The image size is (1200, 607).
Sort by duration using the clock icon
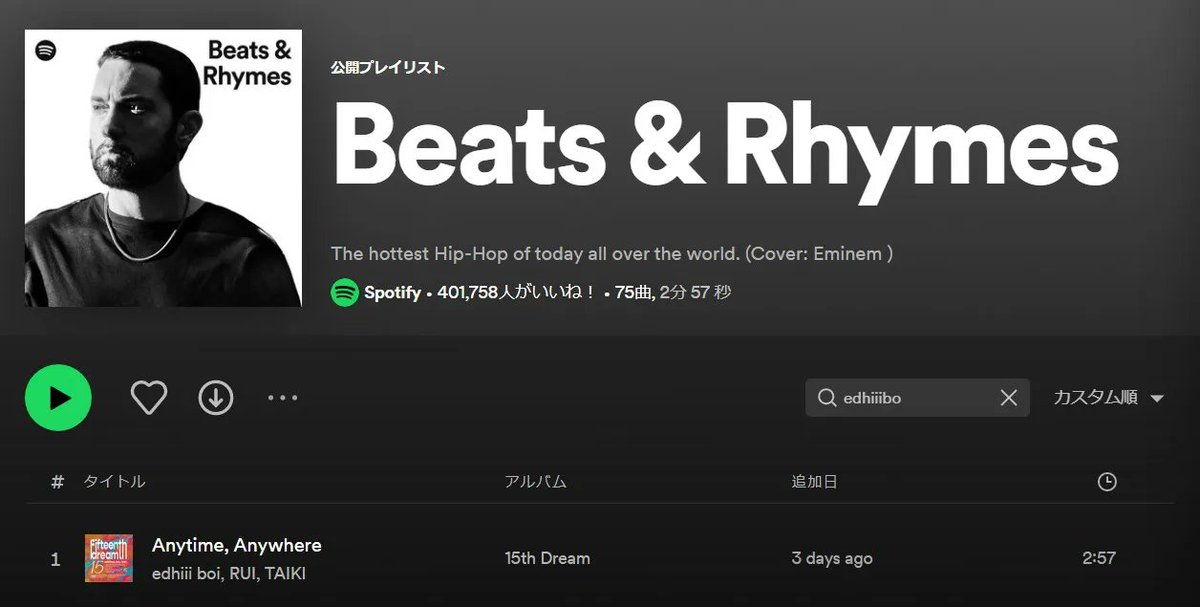click(1106, 482)
